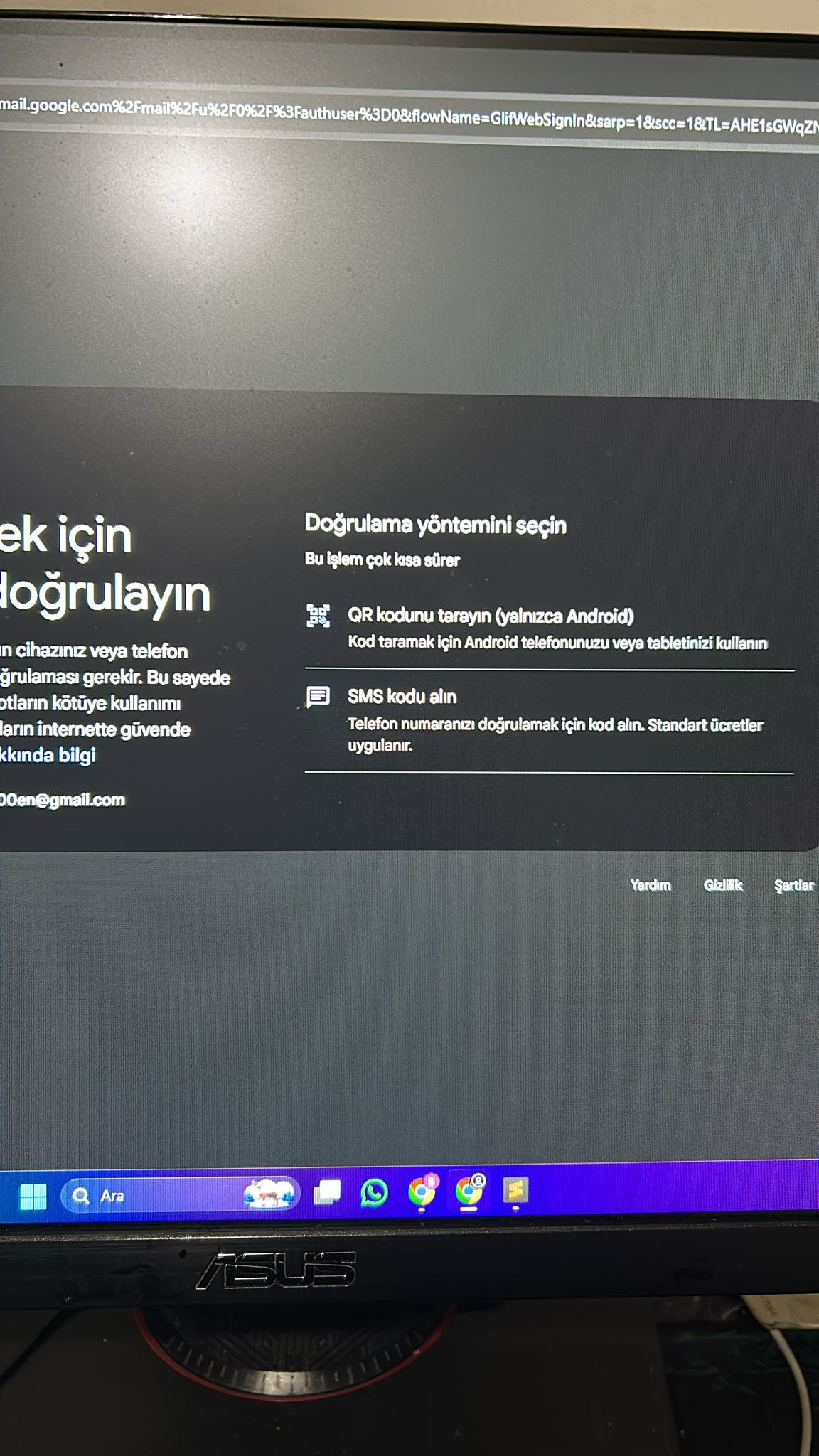This screenshot has width=819, height=1456.
Task: Click the 'Bu işlem çok kısa sürer' text
Action: point(382,560)
